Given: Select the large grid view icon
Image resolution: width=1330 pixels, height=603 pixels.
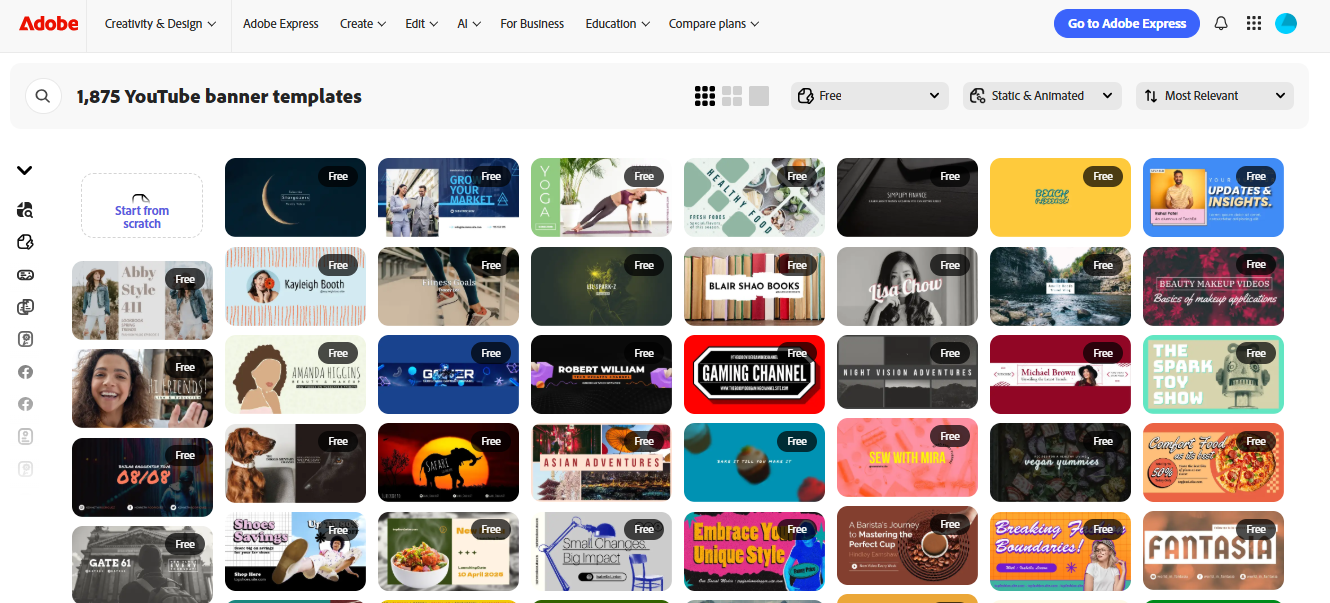Looking at the screenshot, I should coord(758,95).
